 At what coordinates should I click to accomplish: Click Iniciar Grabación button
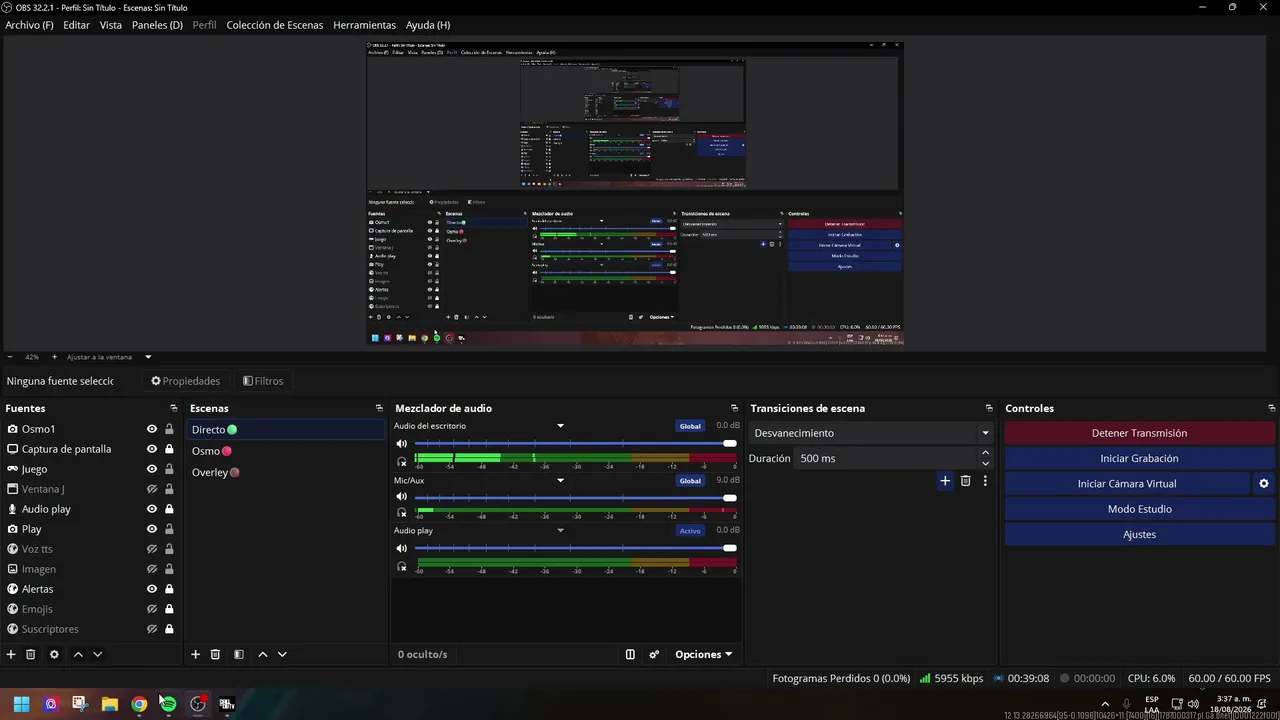[1140, 458]
